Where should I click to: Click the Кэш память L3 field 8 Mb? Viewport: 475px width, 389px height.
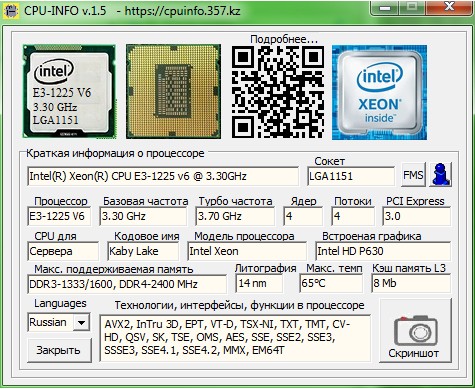tap(411, 283)
